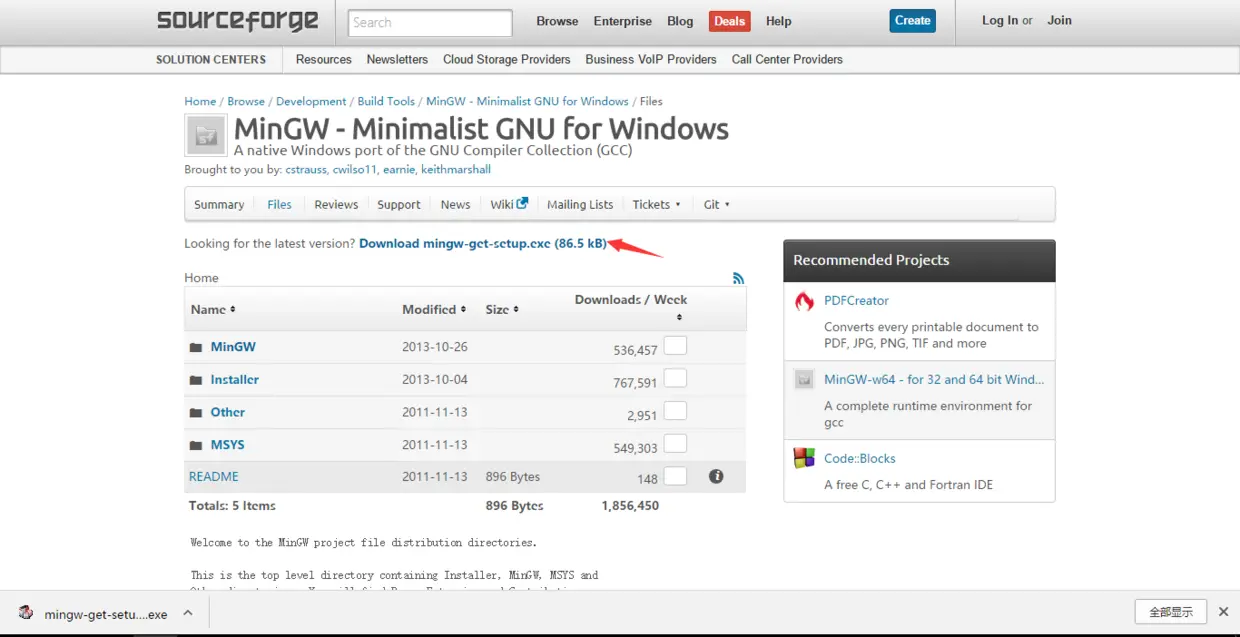Sort by Downloads / Week column
This screenshot has width=1240, height=637.
click(631, 307)
